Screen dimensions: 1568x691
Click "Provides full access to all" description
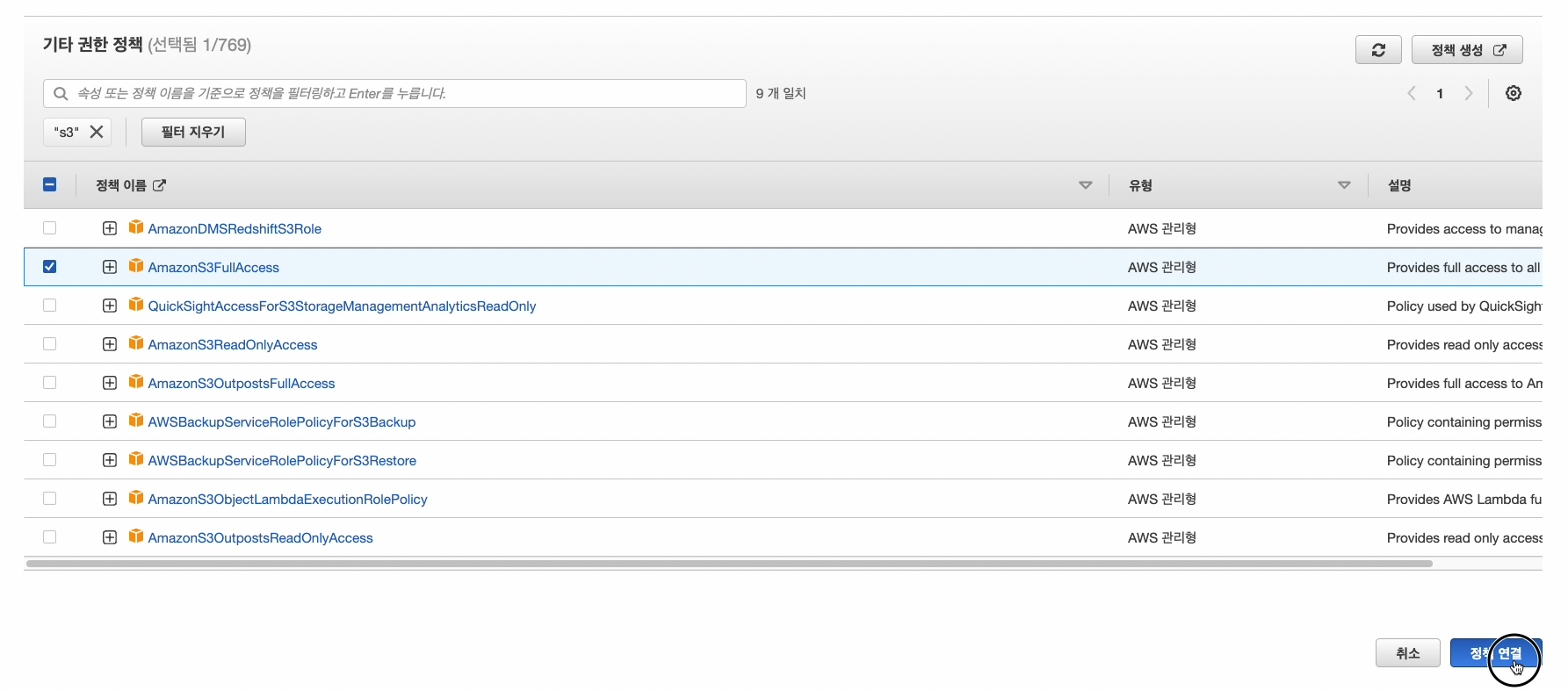point(1463,268)
